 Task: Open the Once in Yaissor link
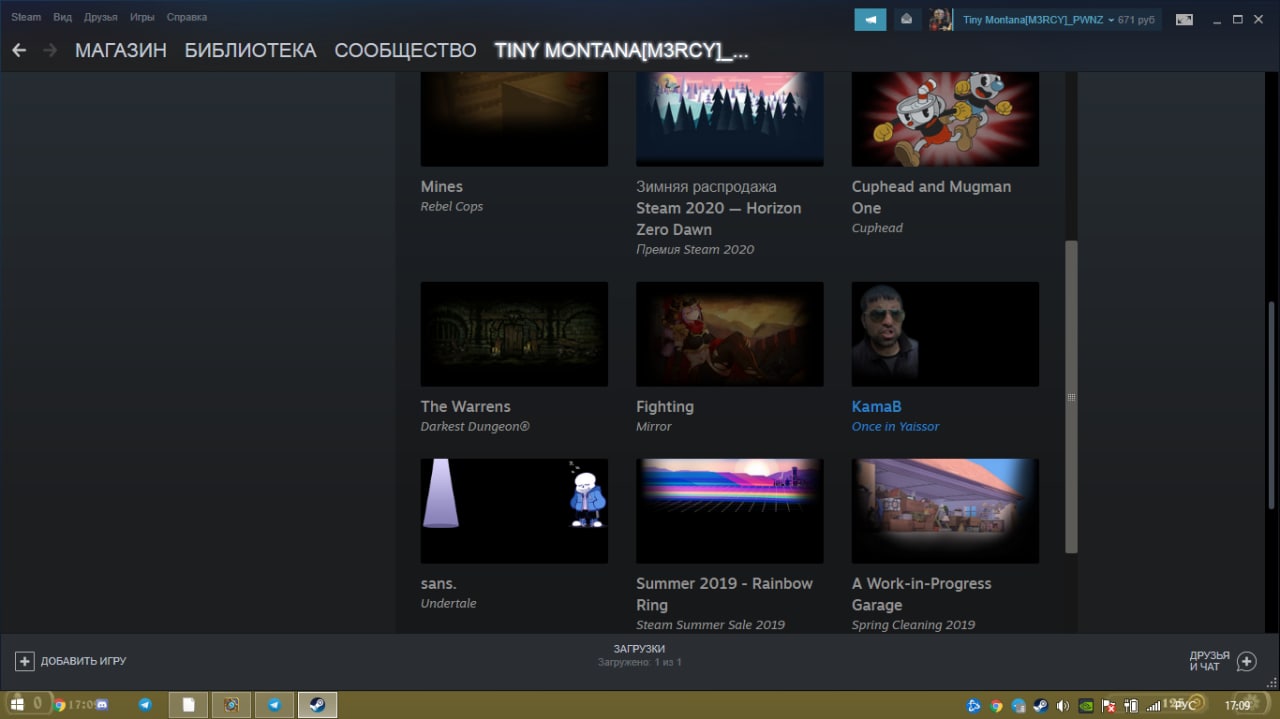[x=895, y=426]
